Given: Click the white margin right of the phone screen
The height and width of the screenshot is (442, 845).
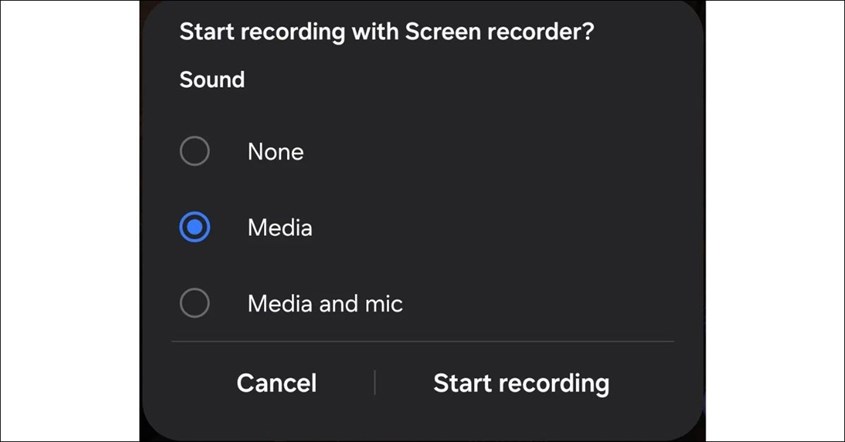Looking at the screenshot, I should click(x=775, y=220).
